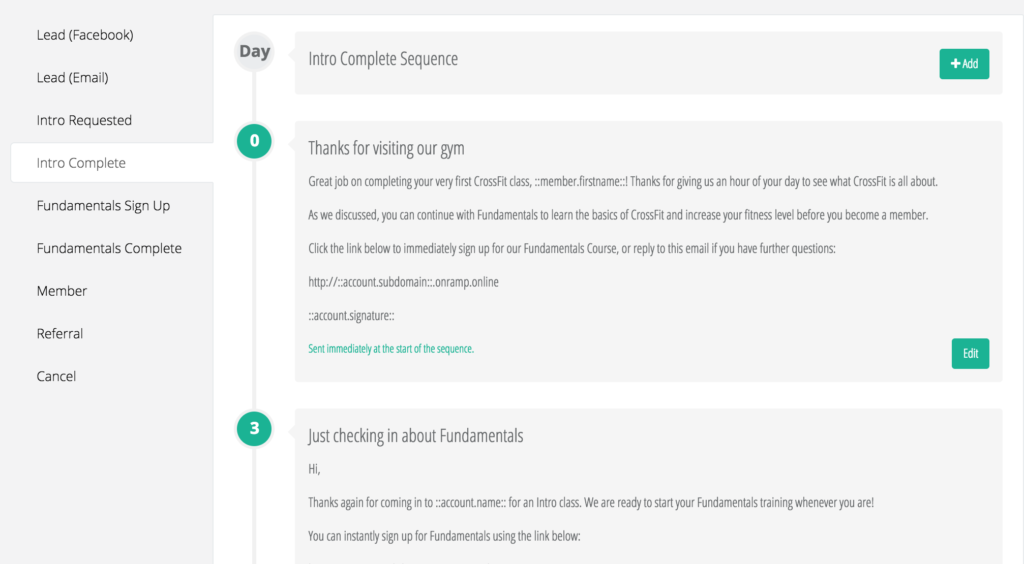
Task: Click the day 0 timeline marker
Action: tap(254, 141)
